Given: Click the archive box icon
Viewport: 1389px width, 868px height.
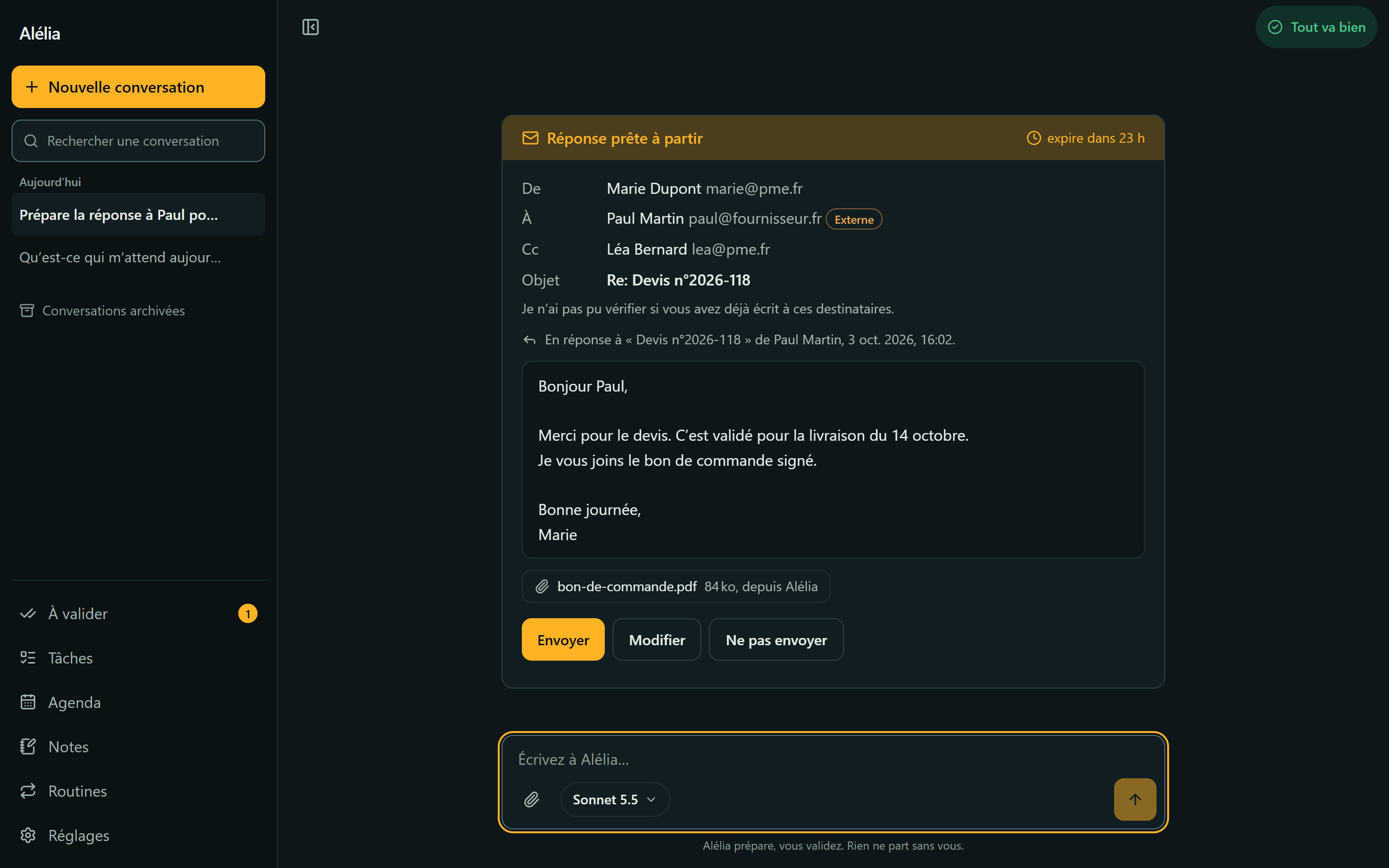Looking at the screenshot, I should coord(27,311).
